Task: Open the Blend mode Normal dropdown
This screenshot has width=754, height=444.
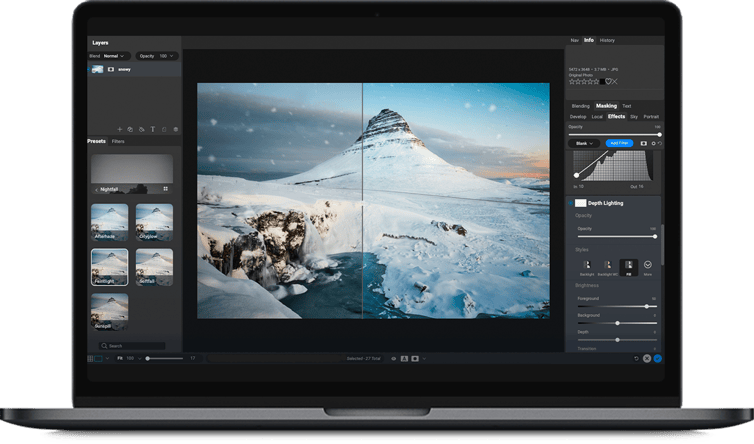Action: pos(115,56)
